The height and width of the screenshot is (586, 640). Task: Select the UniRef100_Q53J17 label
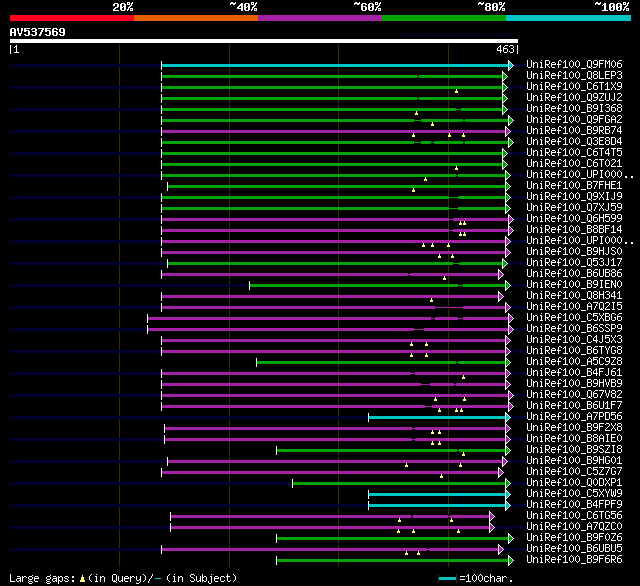[x=574, y=263]
